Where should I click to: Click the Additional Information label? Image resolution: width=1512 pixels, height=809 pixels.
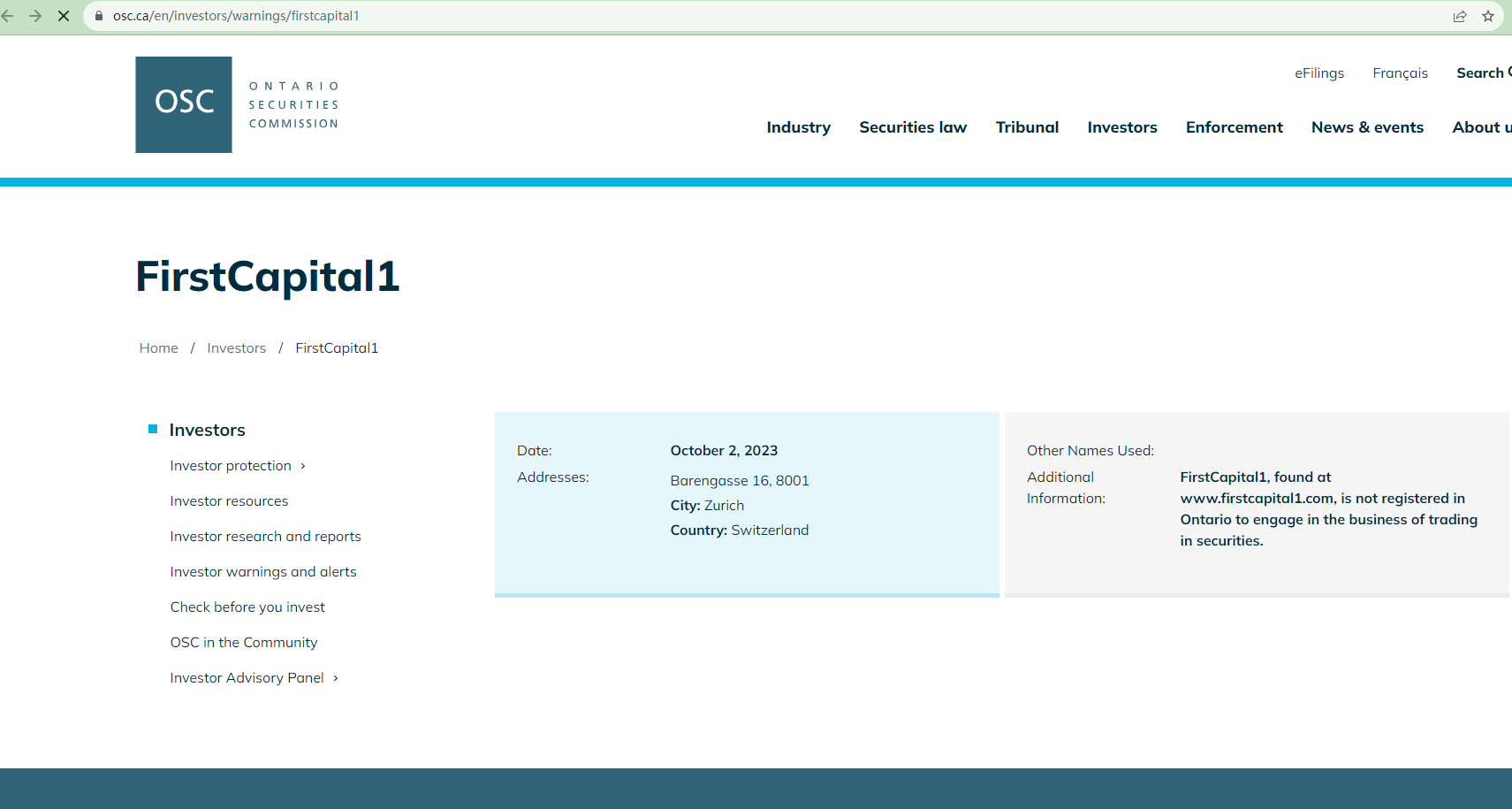point(1066,488)
